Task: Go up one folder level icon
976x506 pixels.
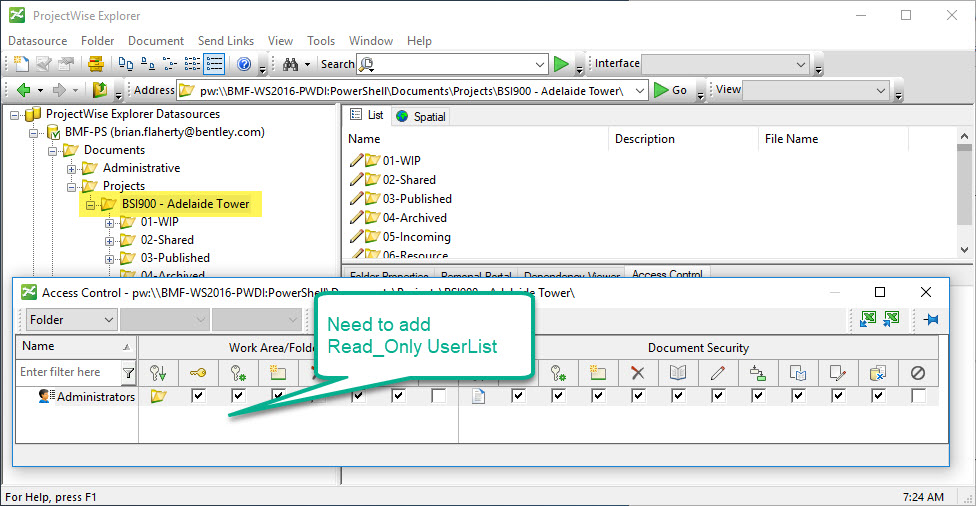Action: tap(100, 90)
